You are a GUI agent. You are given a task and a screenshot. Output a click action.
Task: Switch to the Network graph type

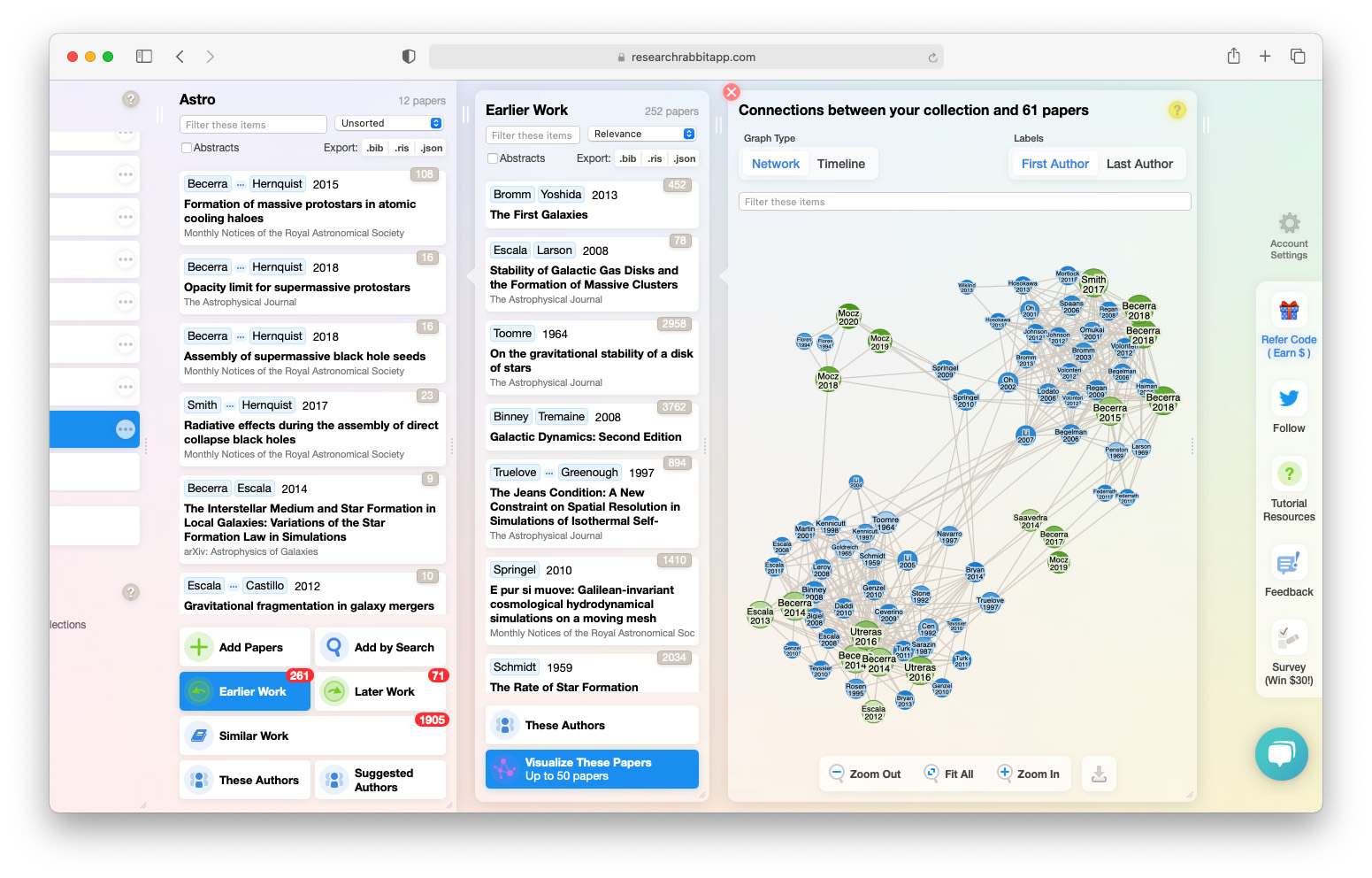point(776,164)
